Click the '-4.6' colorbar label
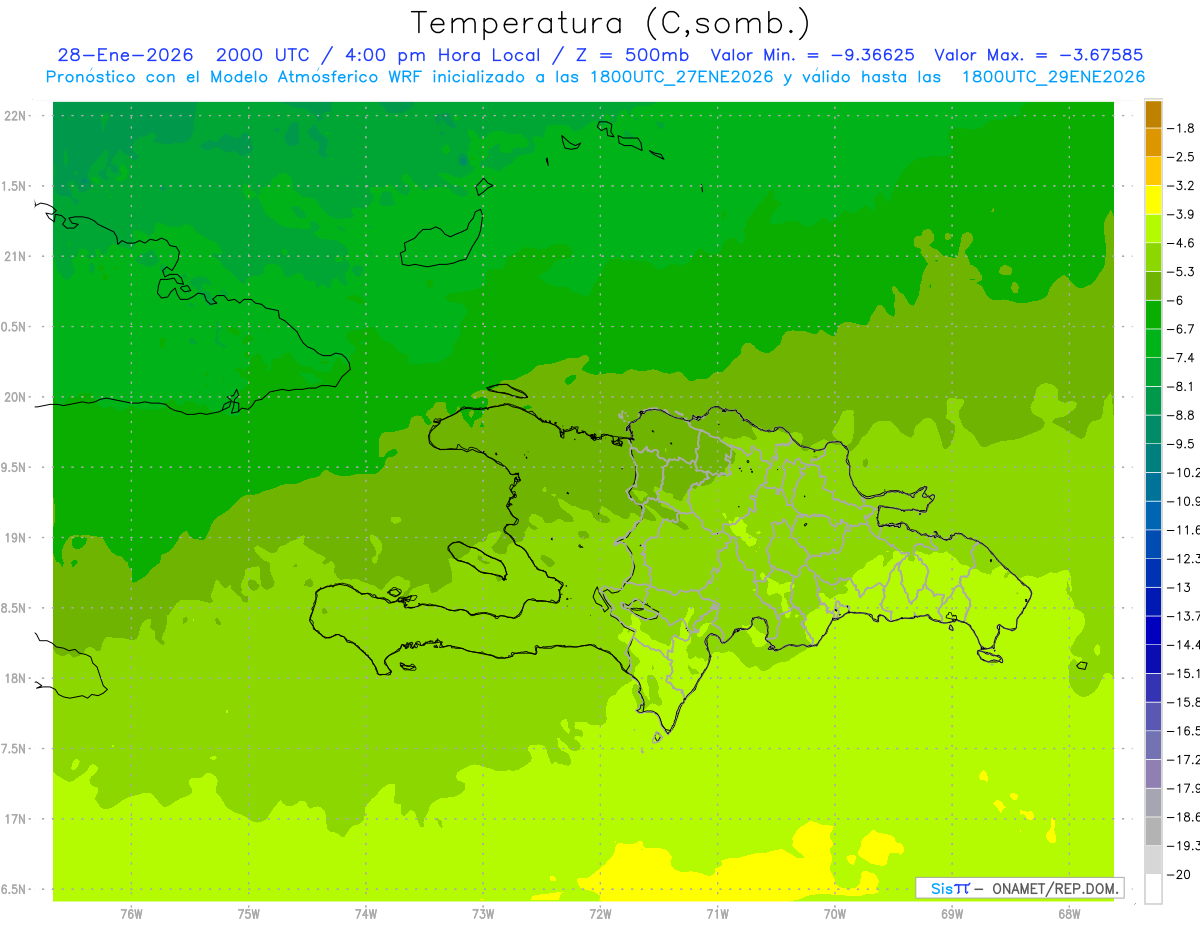The height and width of the screenshot is (927, 1200). [x=1182, y=243]
